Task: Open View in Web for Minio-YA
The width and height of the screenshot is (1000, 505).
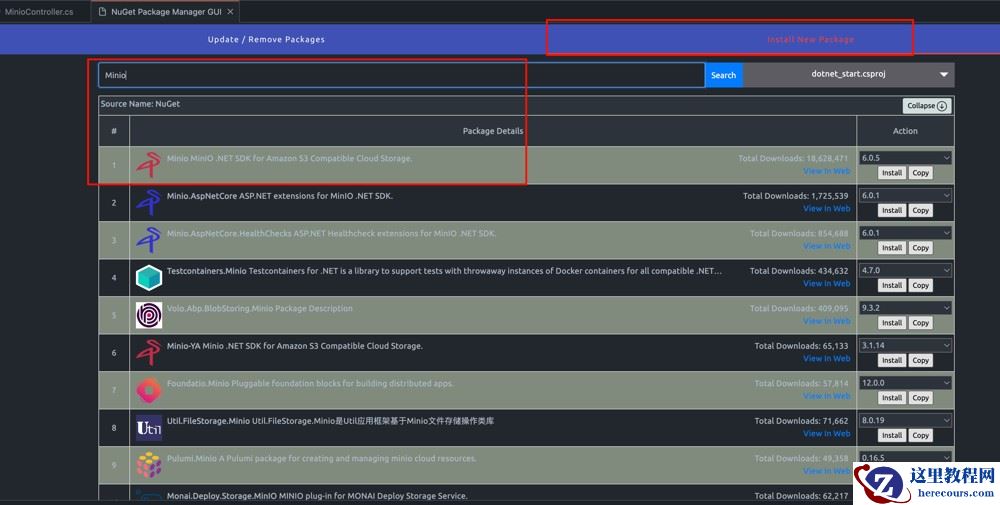Action: (x=827, y=358)
